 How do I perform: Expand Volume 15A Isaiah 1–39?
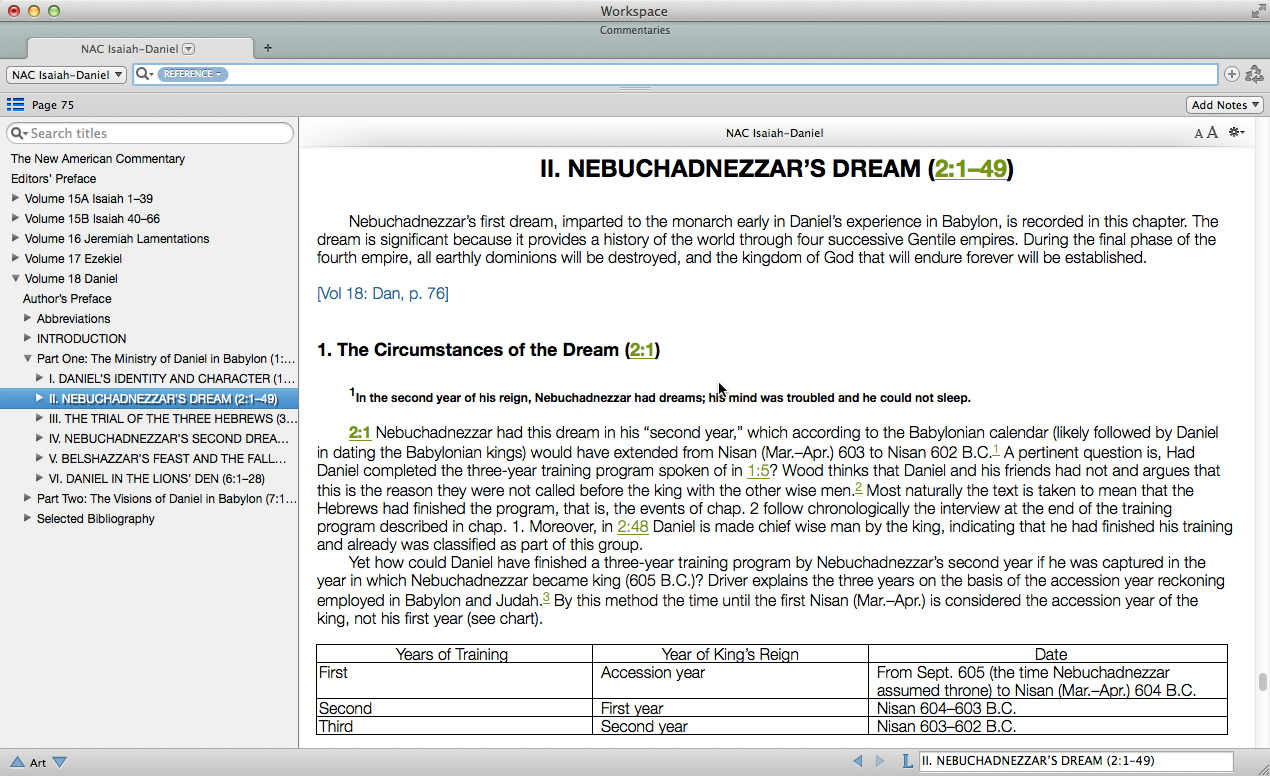[x=15, y=198]
